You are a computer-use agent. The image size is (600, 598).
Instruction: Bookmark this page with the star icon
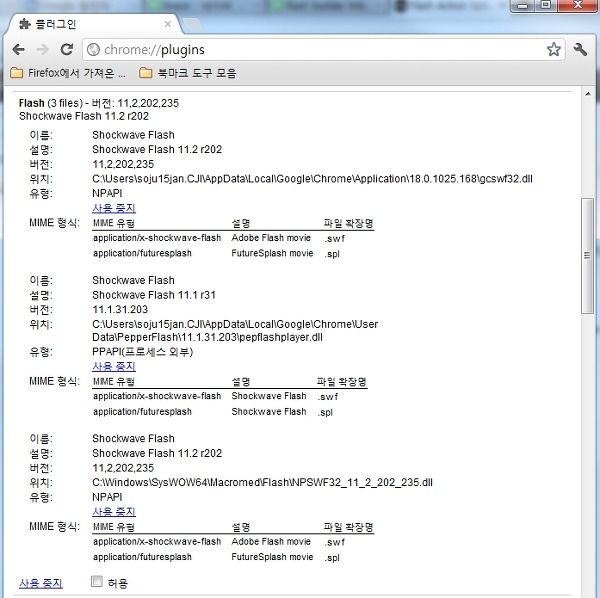click(553, 49)
